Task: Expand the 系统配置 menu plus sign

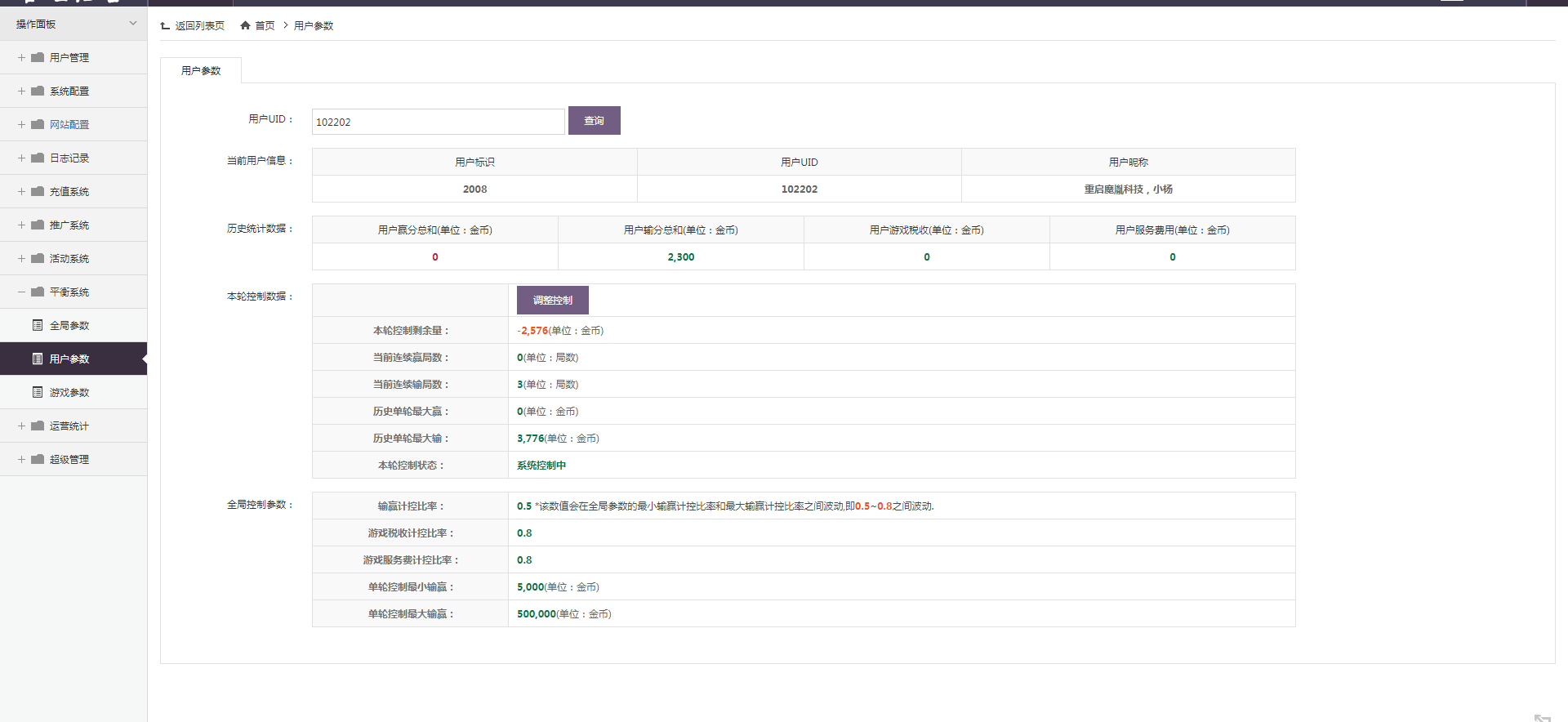Action: [21, 91]
